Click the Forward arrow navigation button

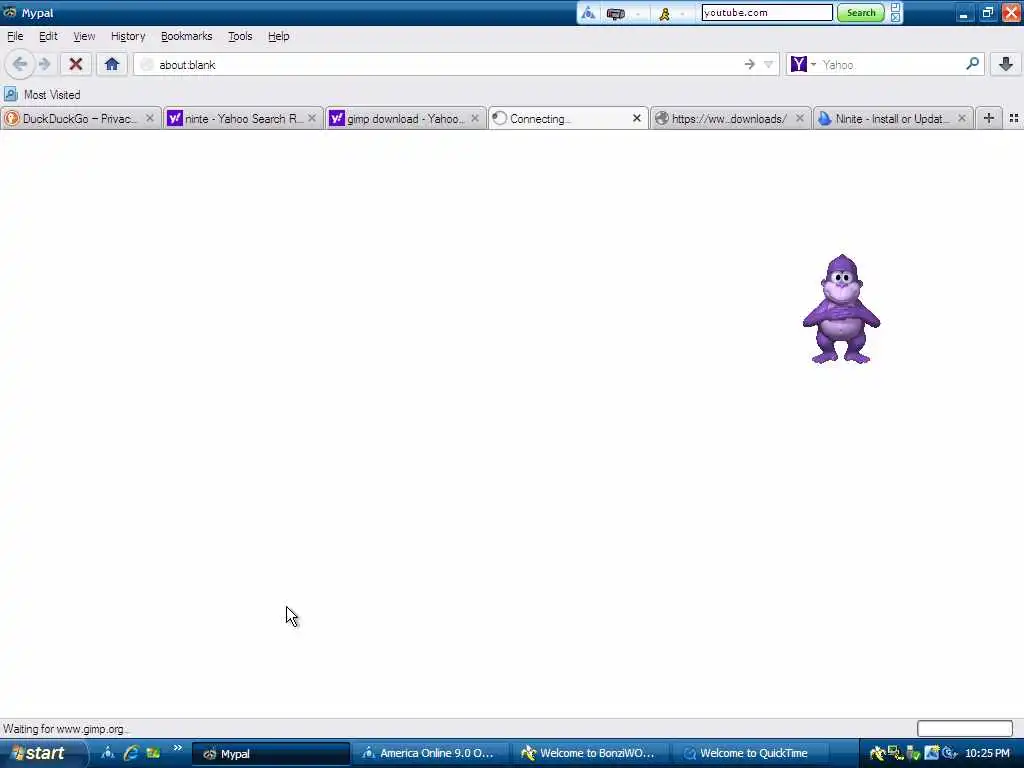pos(44,64)
